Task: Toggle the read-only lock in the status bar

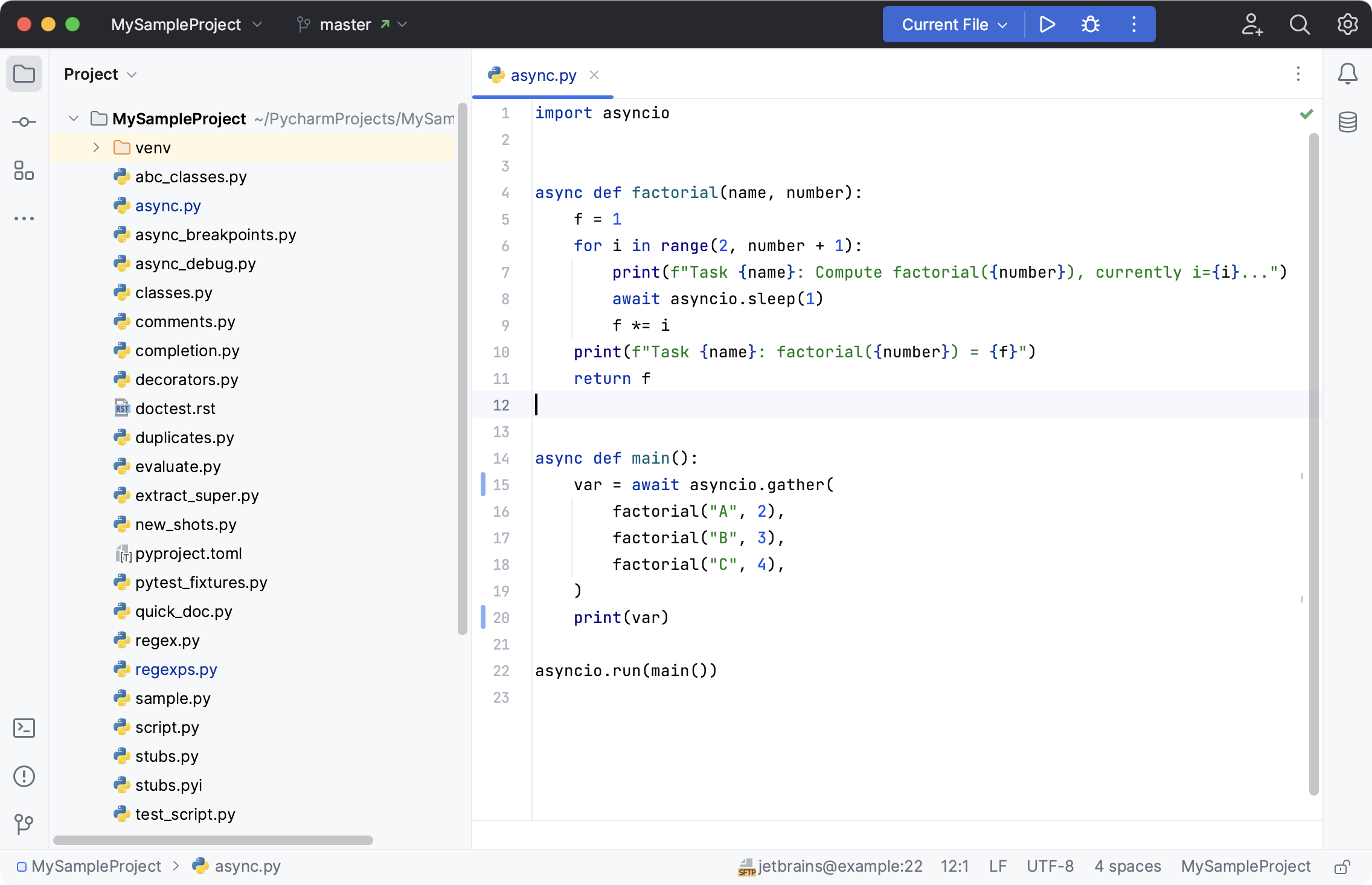Action: [x=1342, y=867]
